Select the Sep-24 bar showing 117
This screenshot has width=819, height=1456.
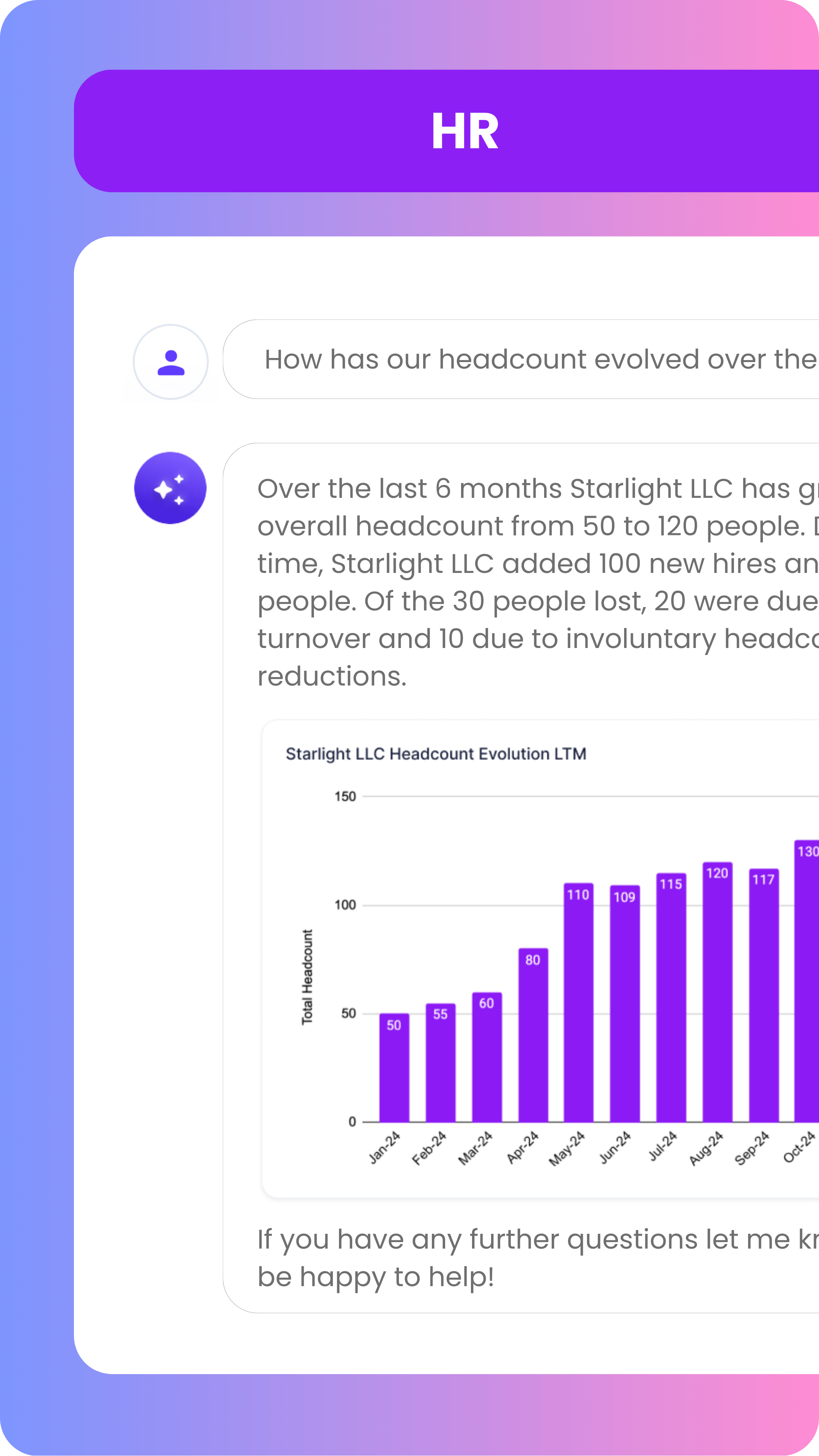(764, 995)
